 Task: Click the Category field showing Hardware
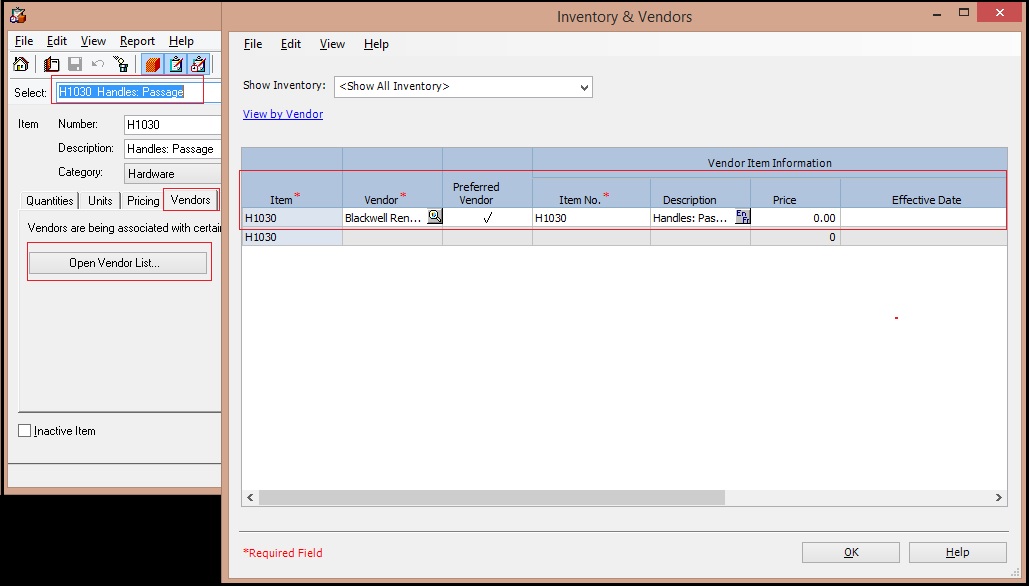[x=171, y=173]
